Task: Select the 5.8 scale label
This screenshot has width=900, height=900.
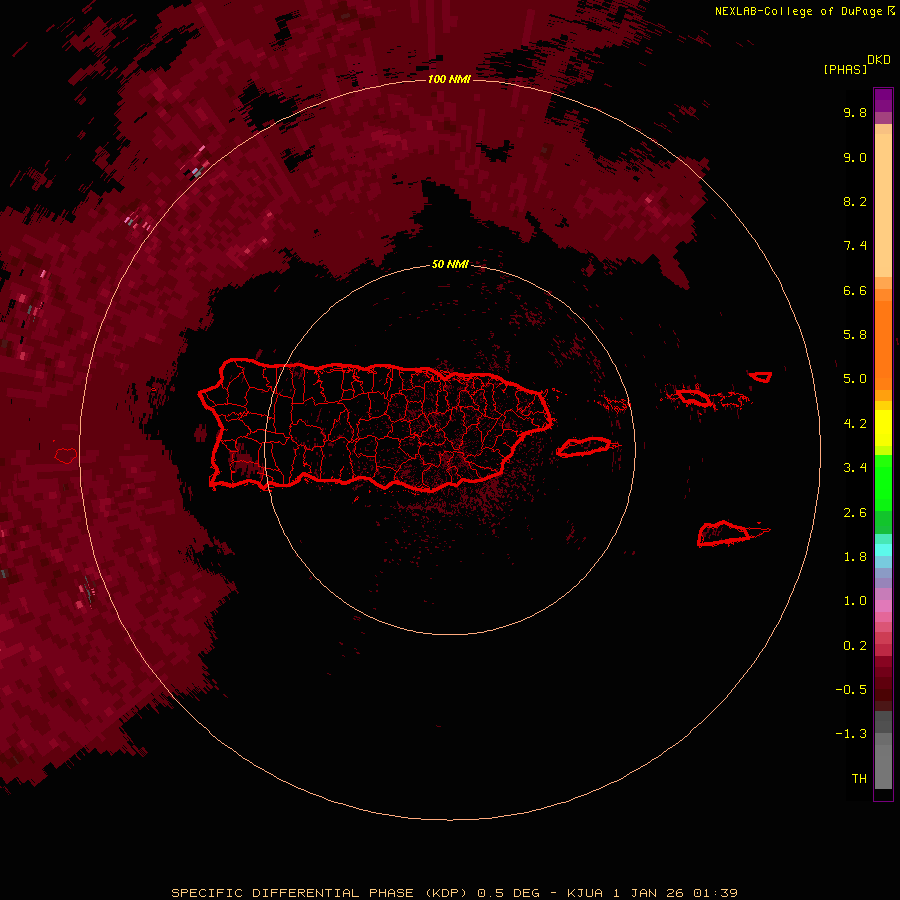Action: pos(855,334)
